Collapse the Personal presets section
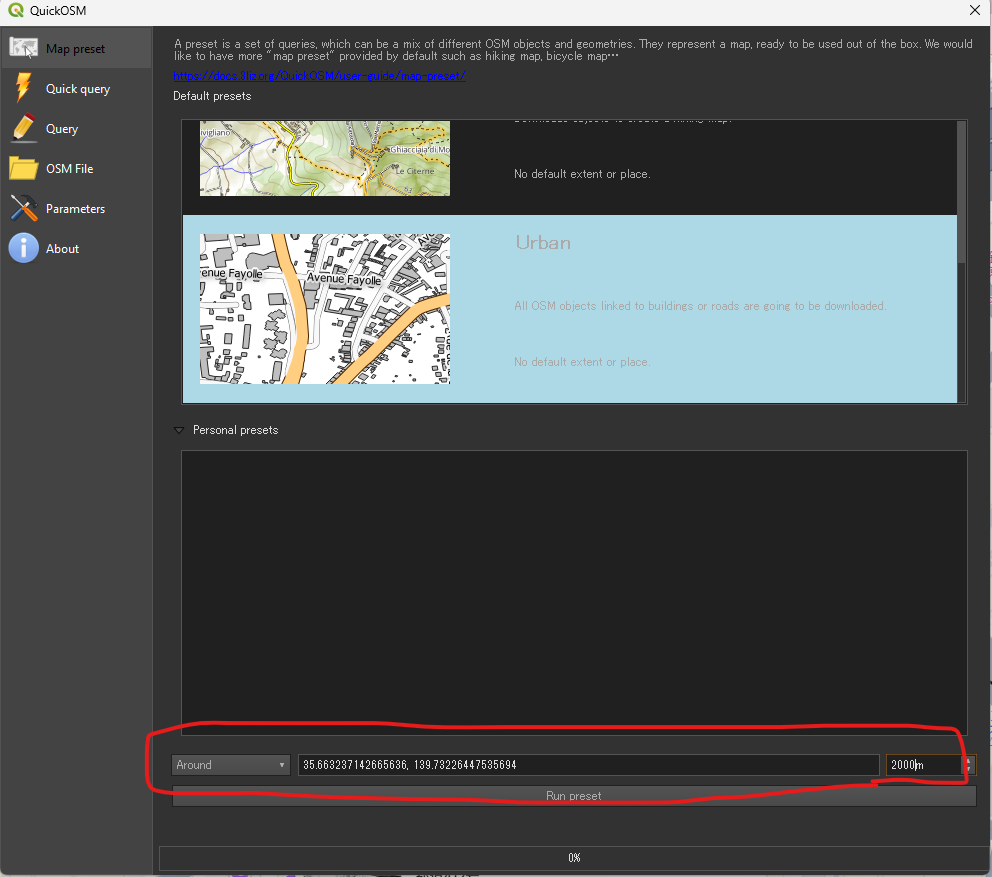 tap(180, 430)
